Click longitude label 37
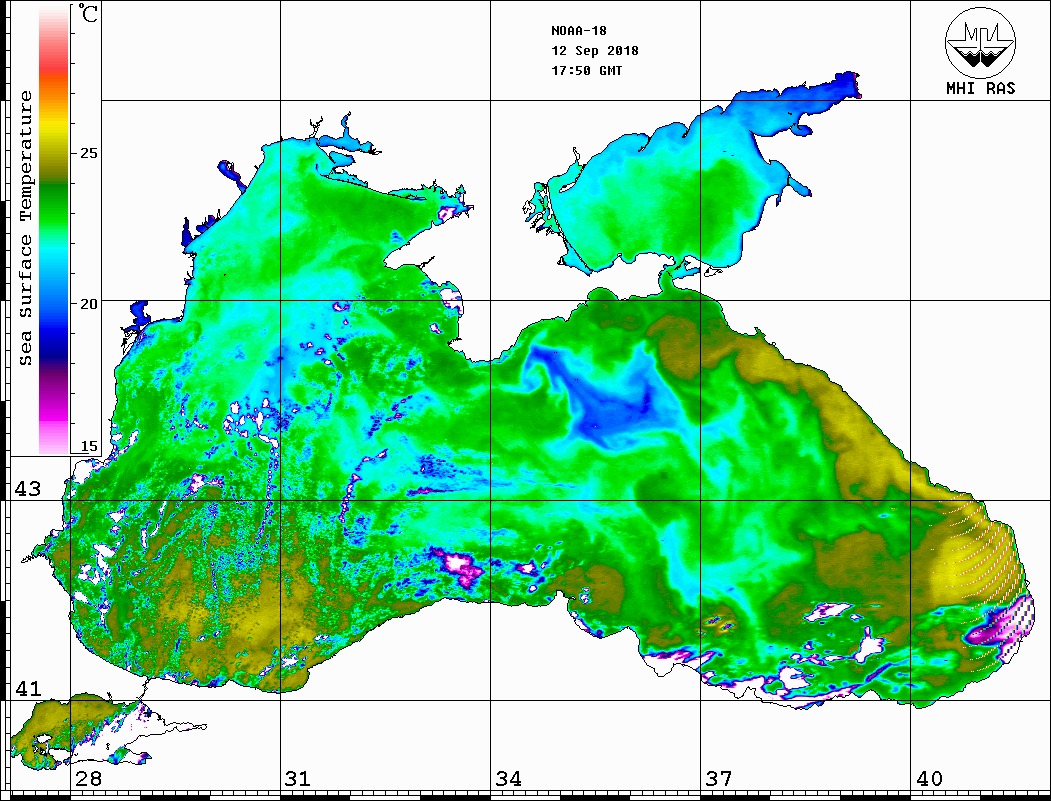The image size is (1051, 801). click(719, 778)
